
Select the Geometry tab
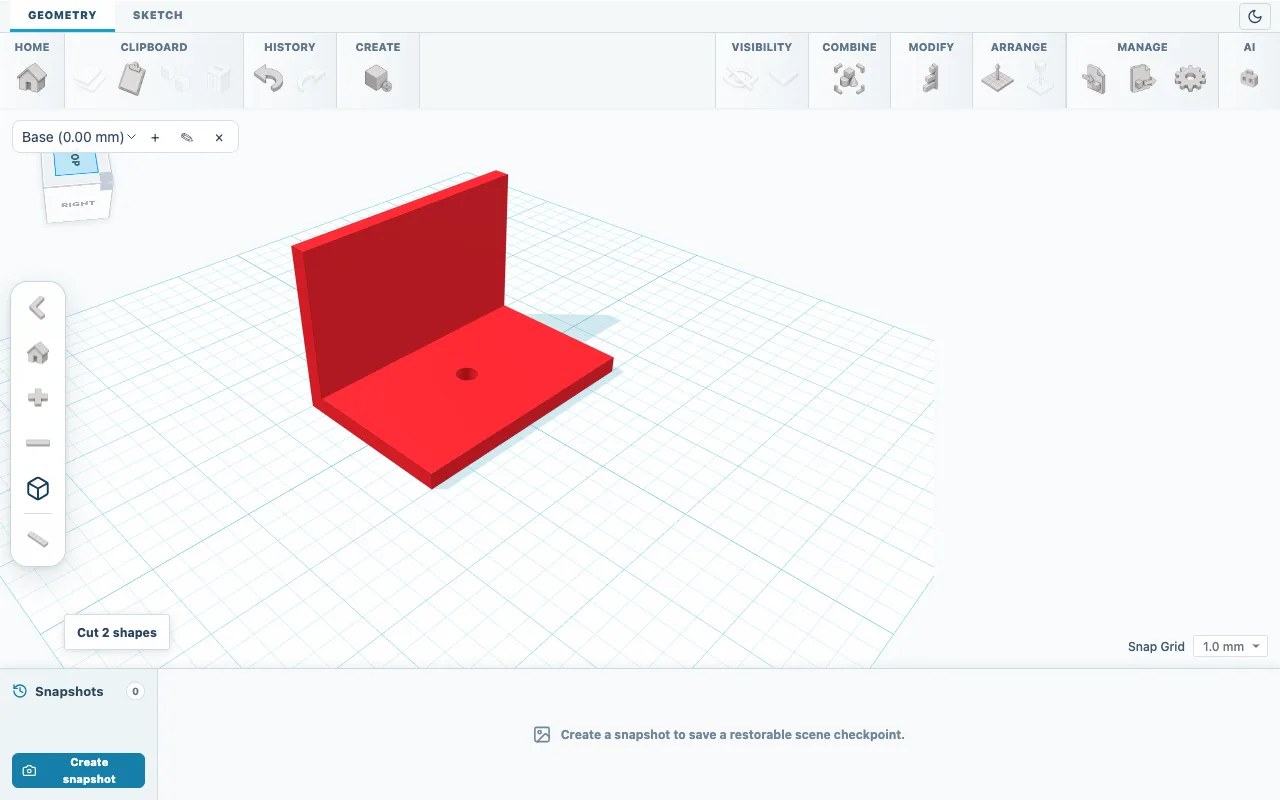62,15
